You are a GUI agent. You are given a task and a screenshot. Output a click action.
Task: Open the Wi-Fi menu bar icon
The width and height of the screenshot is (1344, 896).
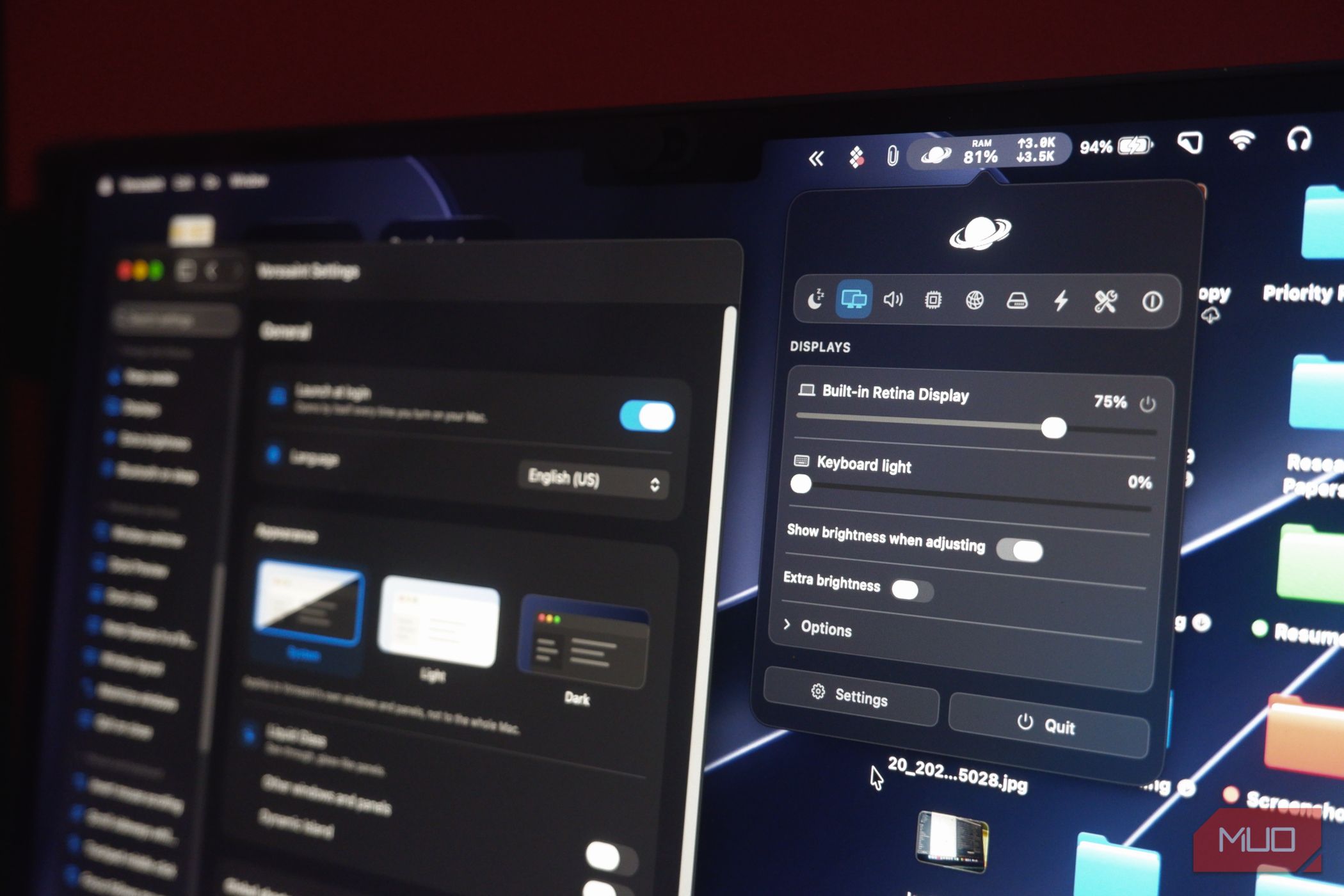(x=1242, y=140)
